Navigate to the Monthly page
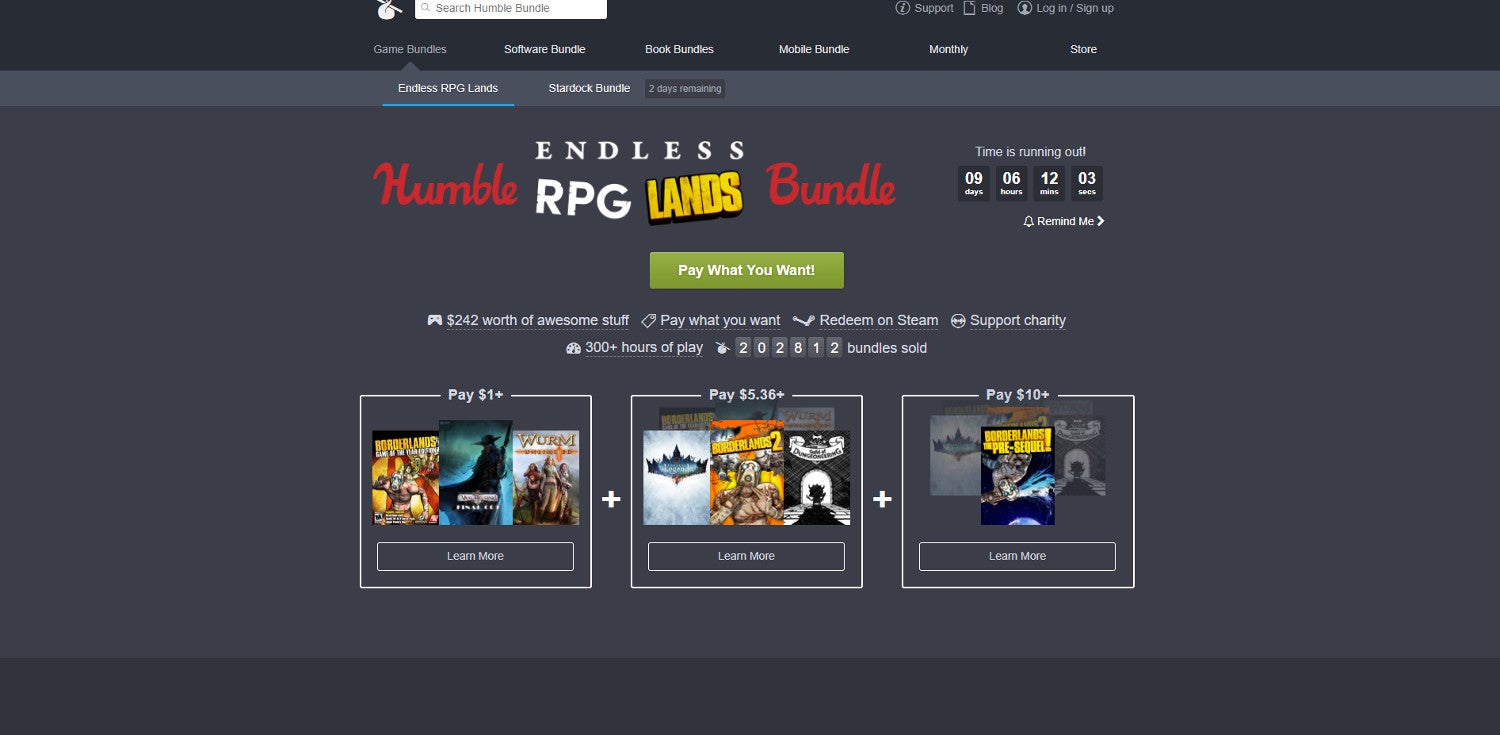This screenshot has height=735, width=1500. coord(949,49)
